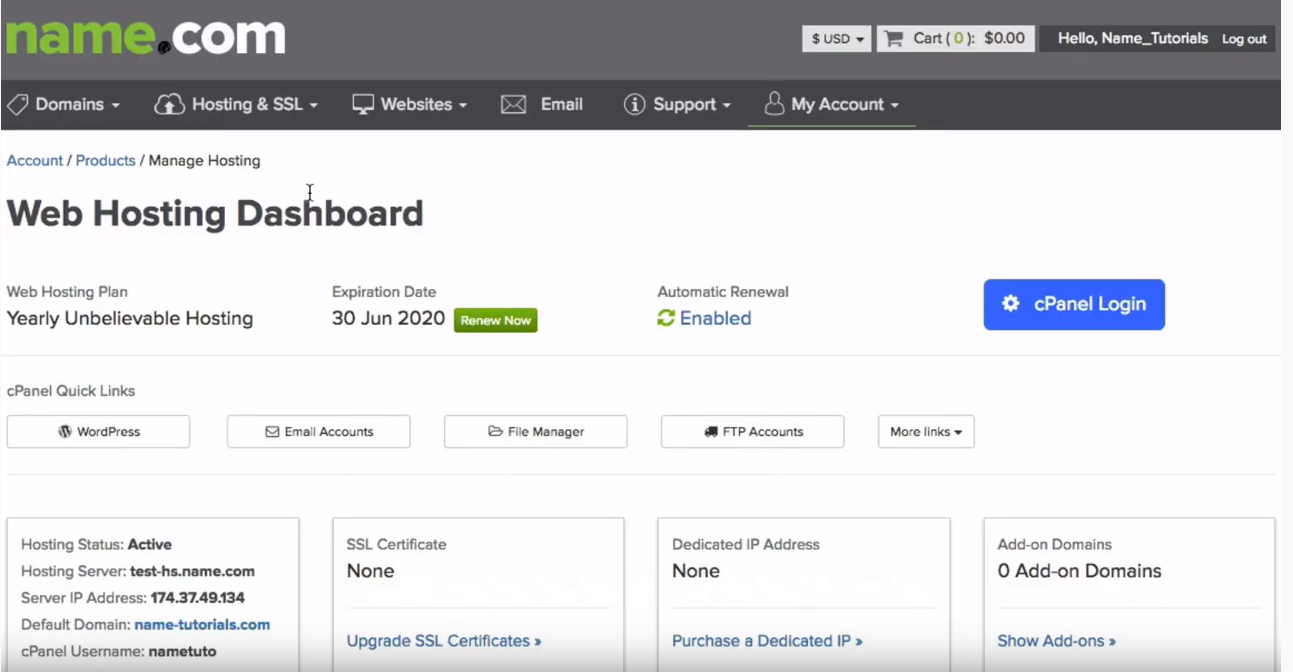Click the Hosting Status Active text
Viewport: 1293px width, 672px height.
[x=96, y=545]
